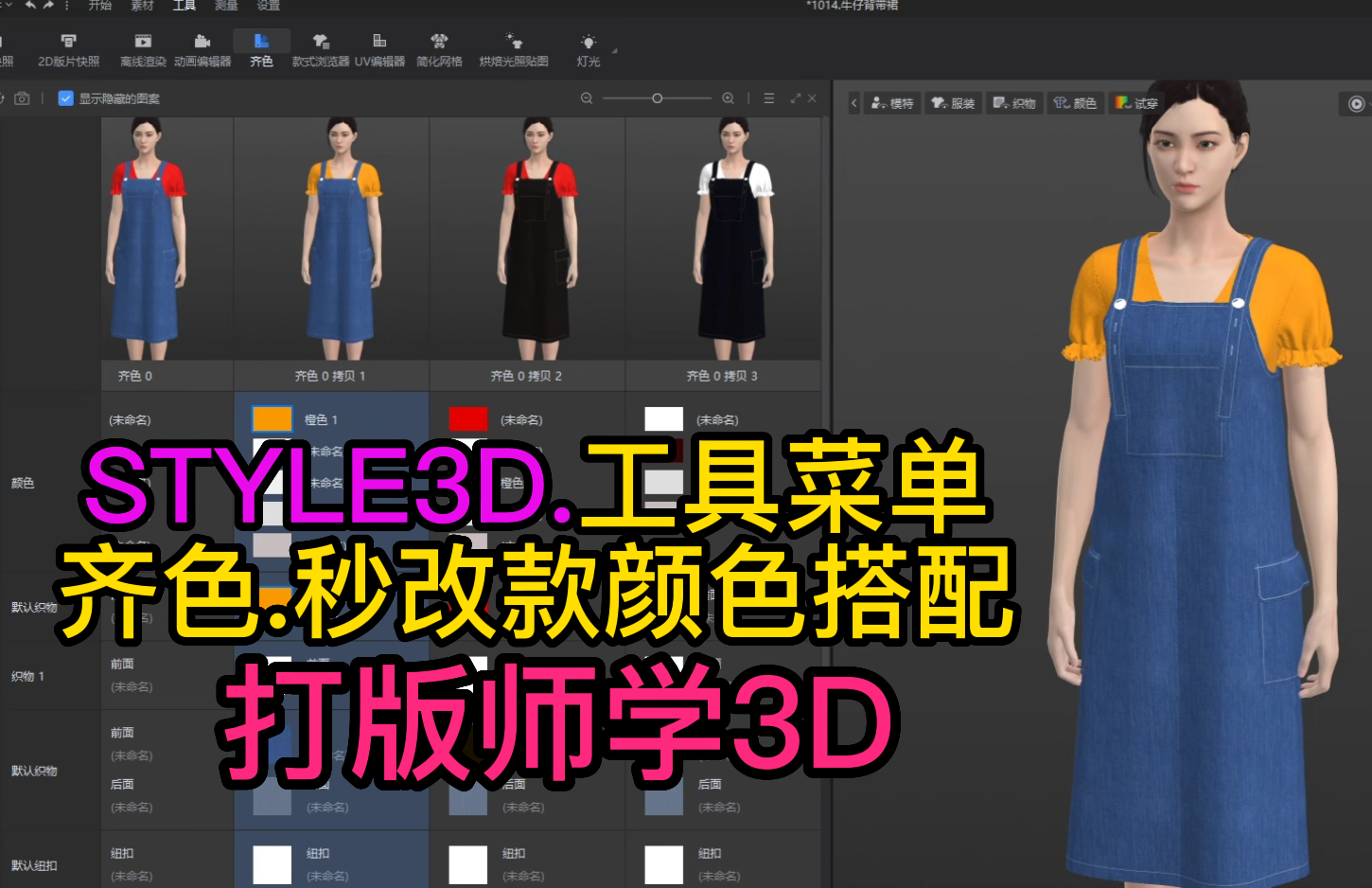Viewport: 1372px width, 888px height.
Task: Expand colorway panel to fullscreen
Action: 796,98
